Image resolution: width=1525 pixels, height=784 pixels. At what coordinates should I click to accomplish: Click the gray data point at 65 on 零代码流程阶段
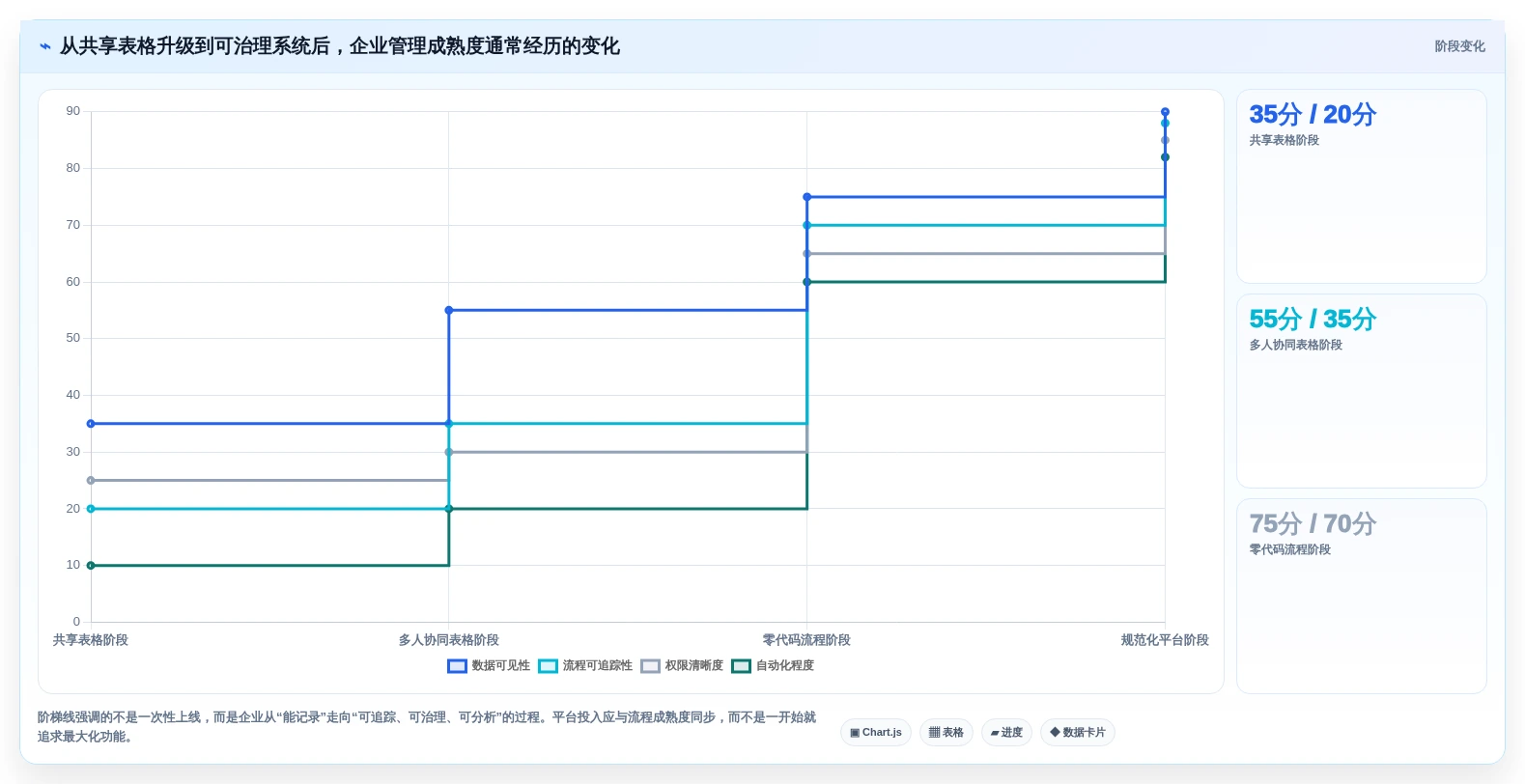(x=807, y=254)
